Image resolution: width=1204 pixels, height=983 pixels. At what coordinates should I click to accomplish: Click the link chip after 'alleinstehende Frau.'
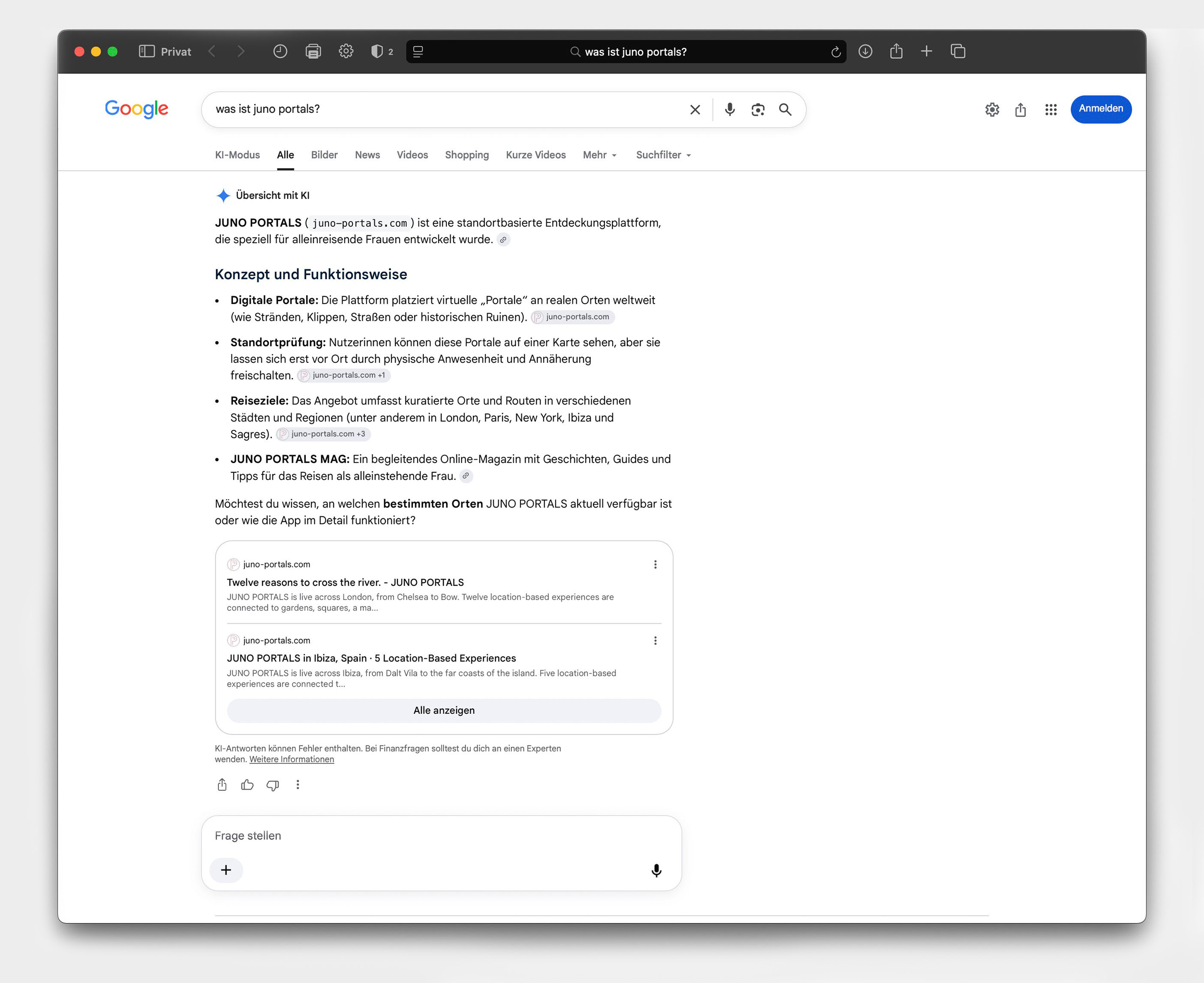point(466,476)
